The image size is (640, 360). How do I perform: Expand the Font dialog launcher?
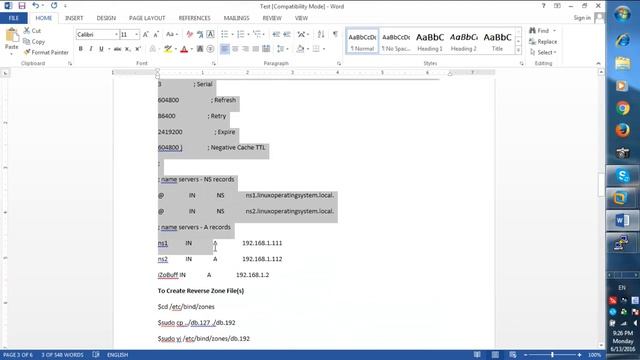pyautogui.click(x=213, y=64)
